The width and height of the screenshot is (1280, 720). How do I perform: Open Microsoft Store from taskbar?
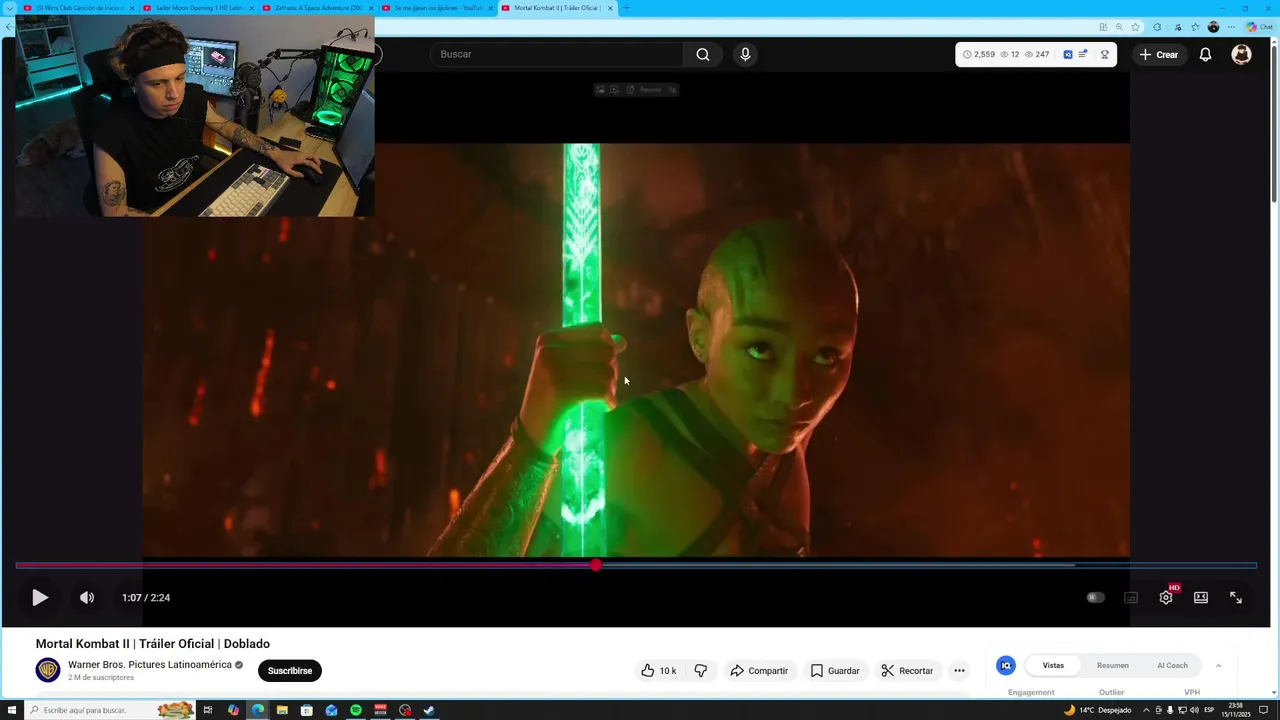[306, 710]
